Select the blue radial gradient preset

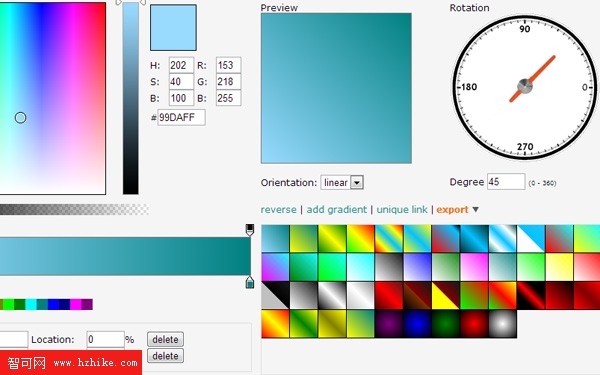pos(417,324)
